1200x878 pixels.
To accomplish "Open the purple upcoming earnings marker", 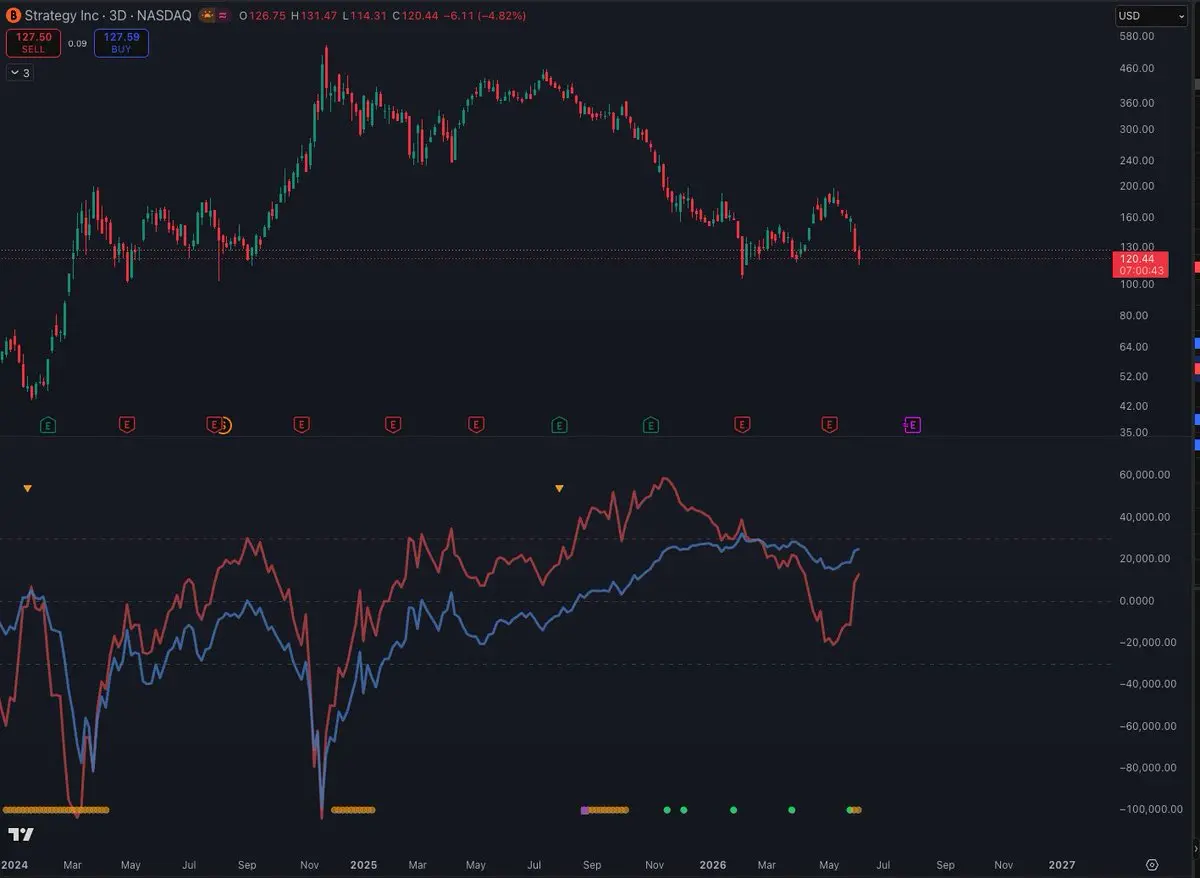I will pyautogui.click(x=912, y=425).
